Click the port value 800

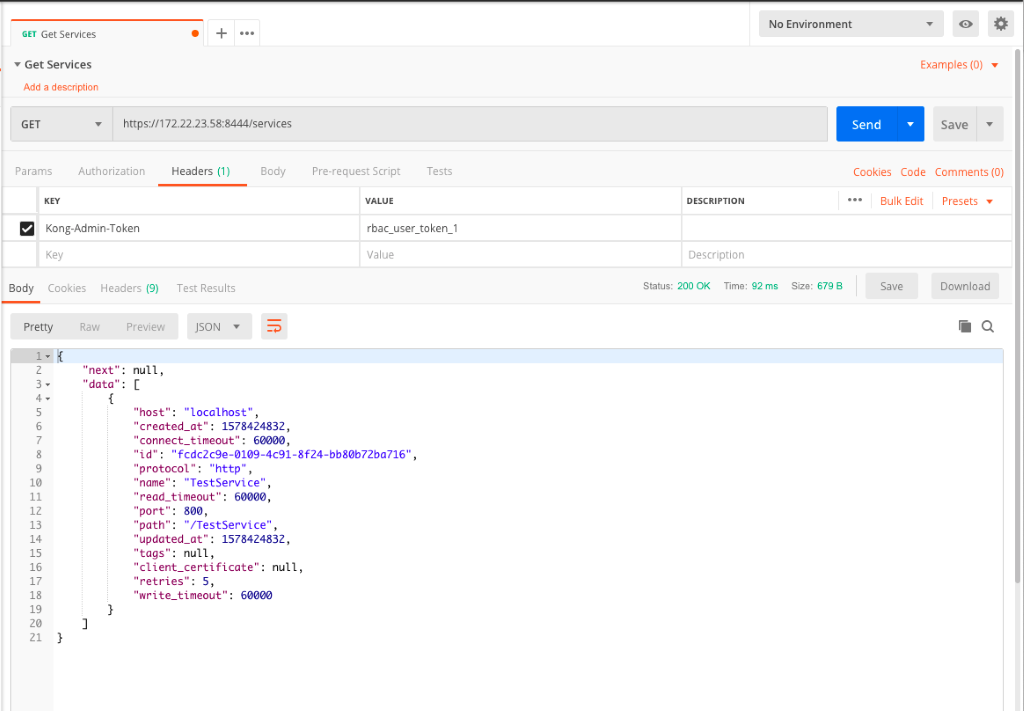[x=193, y=511]
